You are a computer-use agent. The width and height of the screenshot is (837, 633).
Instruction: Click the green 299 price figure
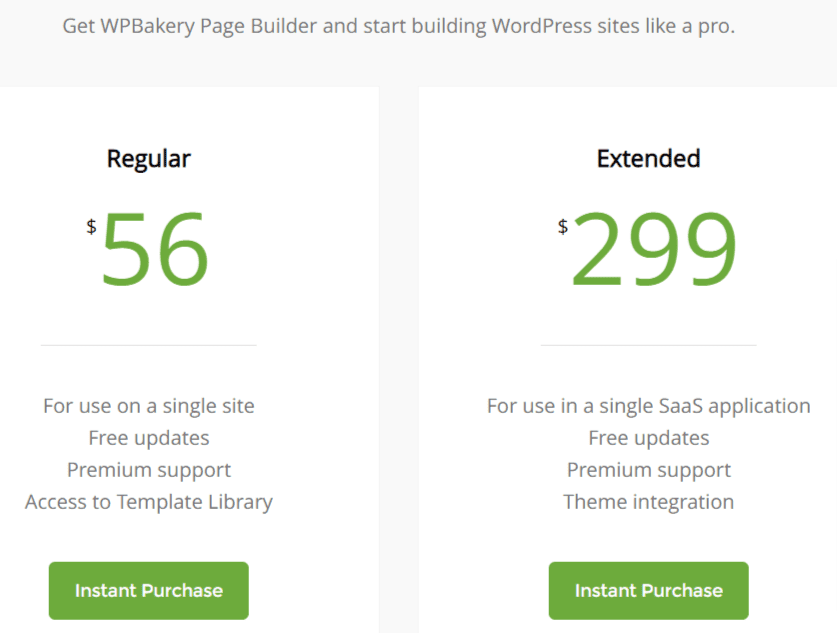pos(654,249)
